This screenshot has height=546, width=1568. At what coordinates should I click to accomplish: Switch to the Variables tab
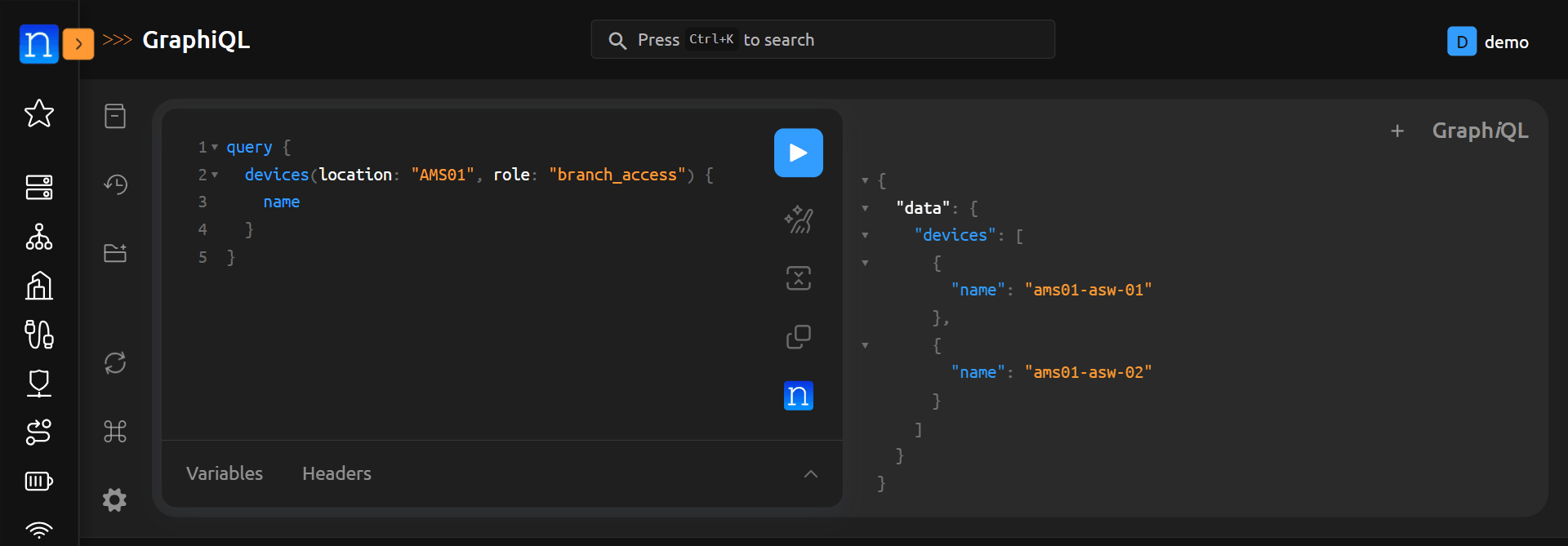225,473
